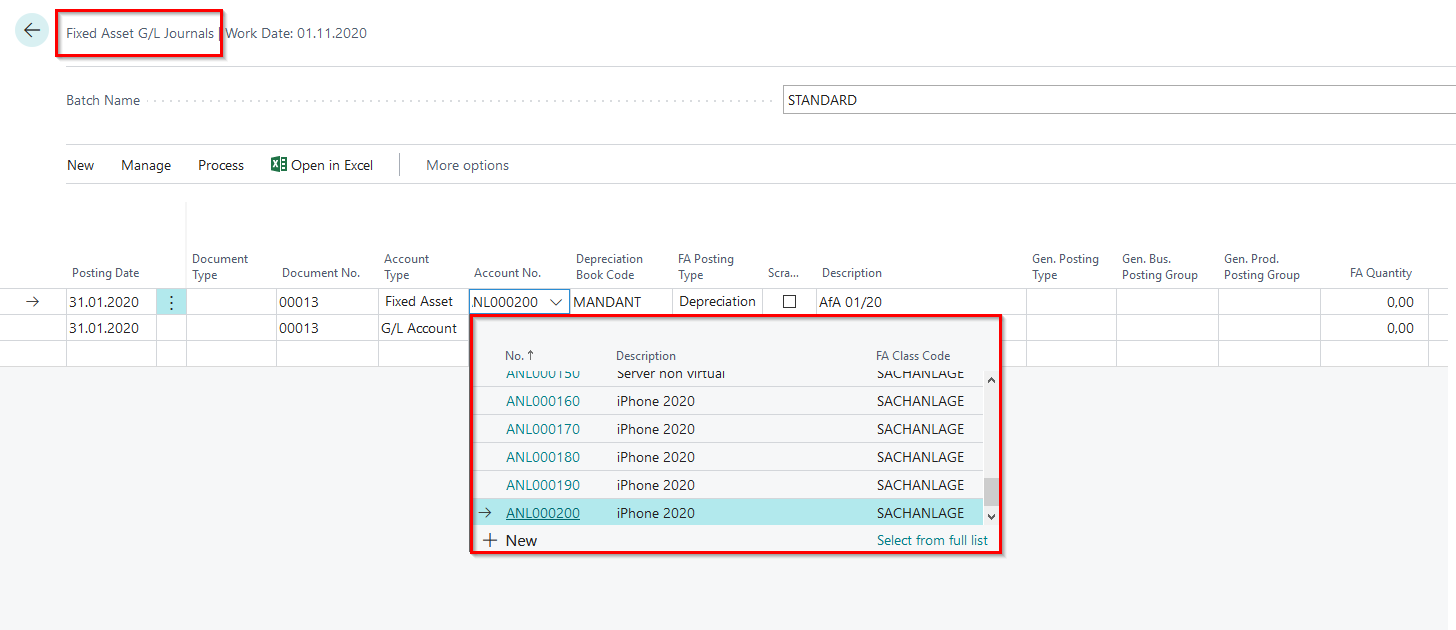This screenshot has height=630, width=1456.
Task: Click the MANDANT Depreciation Book Code cell
Action: point(620,302)
